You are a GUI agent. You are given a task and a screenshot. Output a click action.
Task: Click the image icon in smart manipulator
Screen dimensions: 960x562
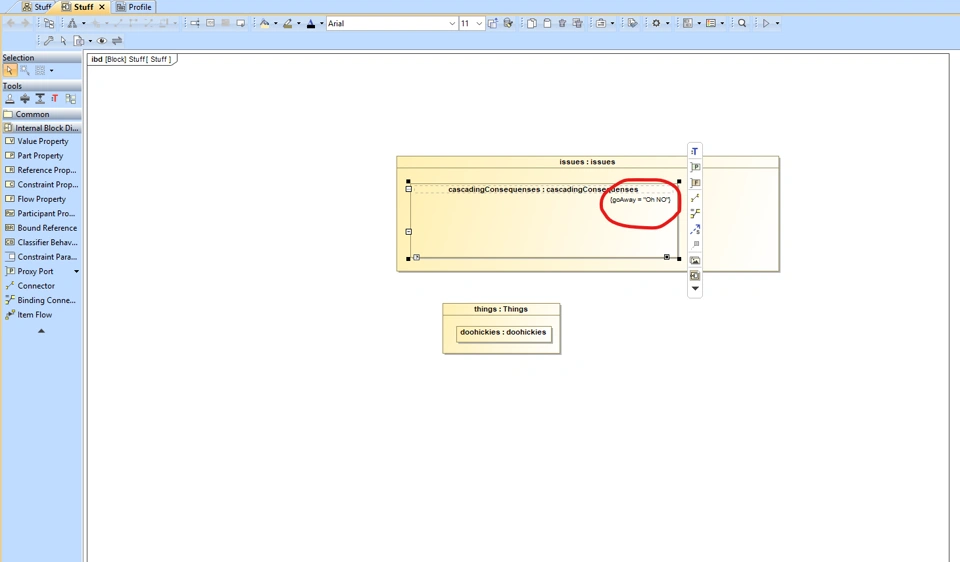click(695, 261)
